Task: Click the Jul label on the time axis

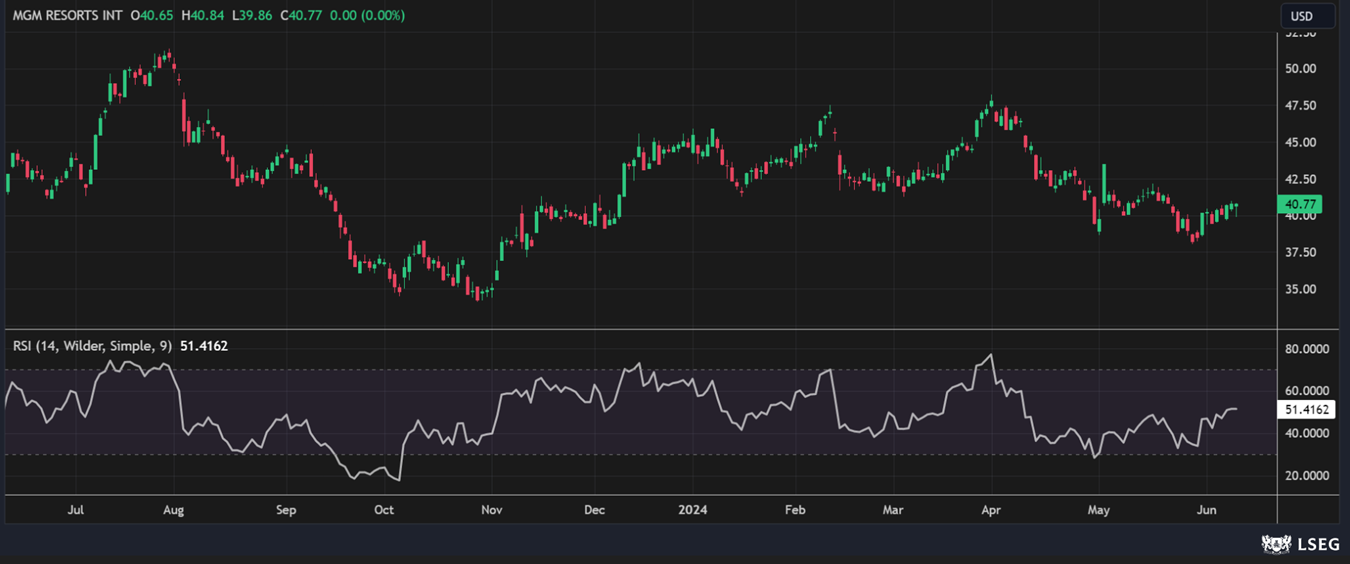Action: [75, 510]
